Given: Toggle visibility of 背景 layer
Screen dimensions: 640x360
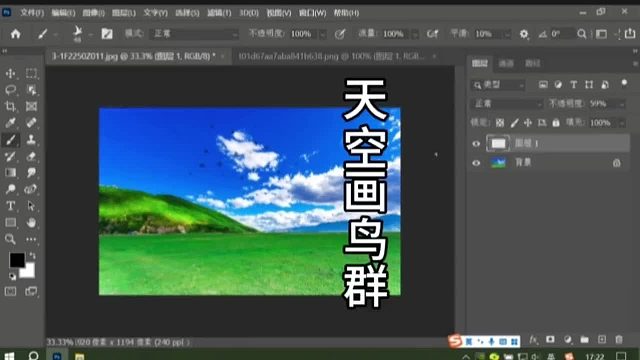Looking at the screenshot, I should 476,163.
